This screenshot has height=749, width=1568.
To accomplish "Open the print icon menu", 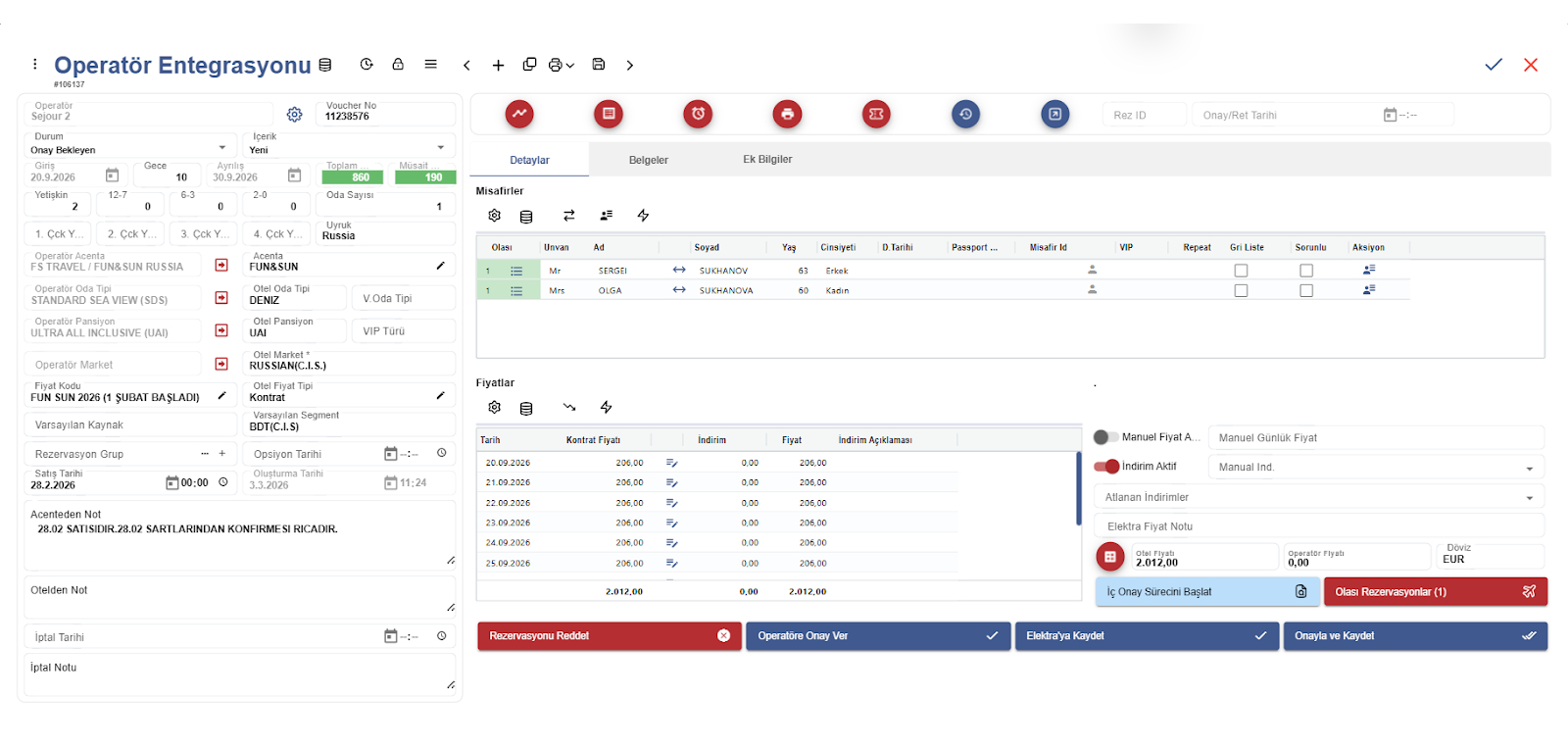I will pos(561,65).
